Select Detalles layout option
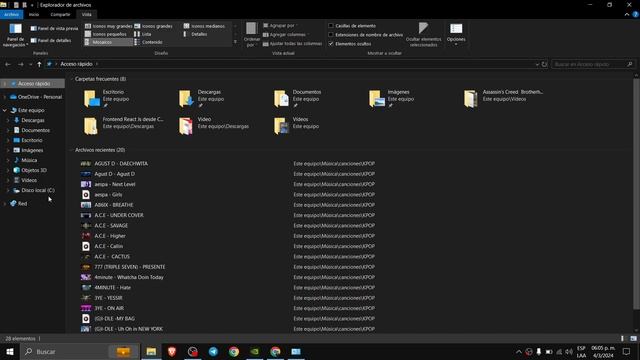 (196, 34)
